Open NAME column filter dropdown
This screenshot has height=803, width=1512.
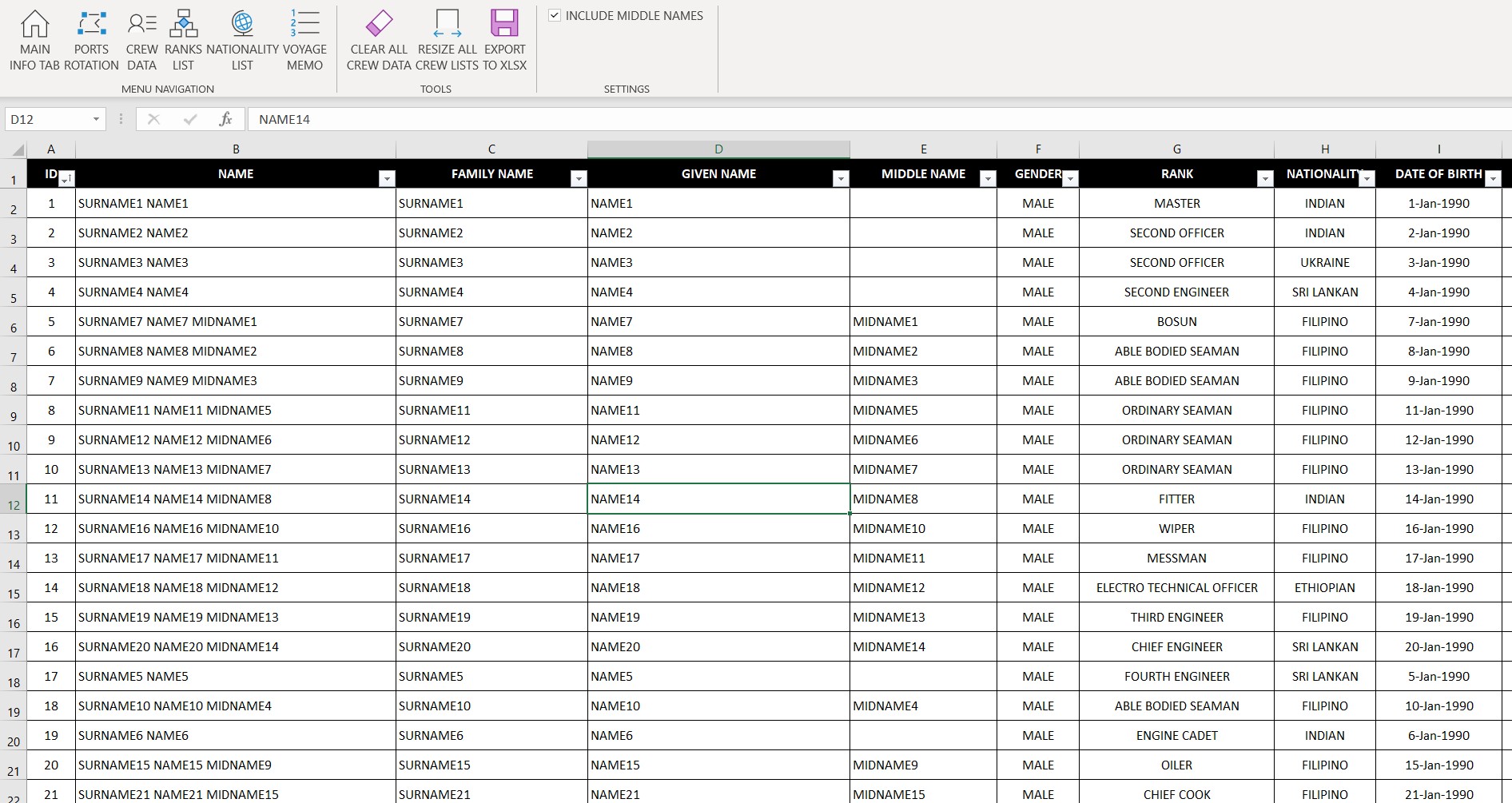point(387,179)
